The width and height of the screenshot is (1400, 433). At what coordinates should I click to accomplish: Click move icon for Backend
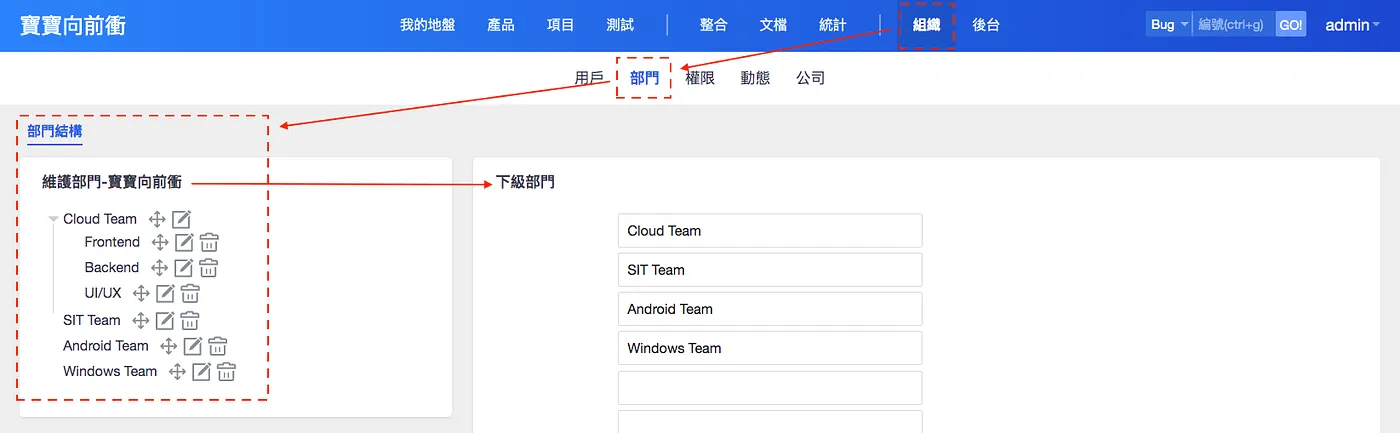tap(159, 268)
